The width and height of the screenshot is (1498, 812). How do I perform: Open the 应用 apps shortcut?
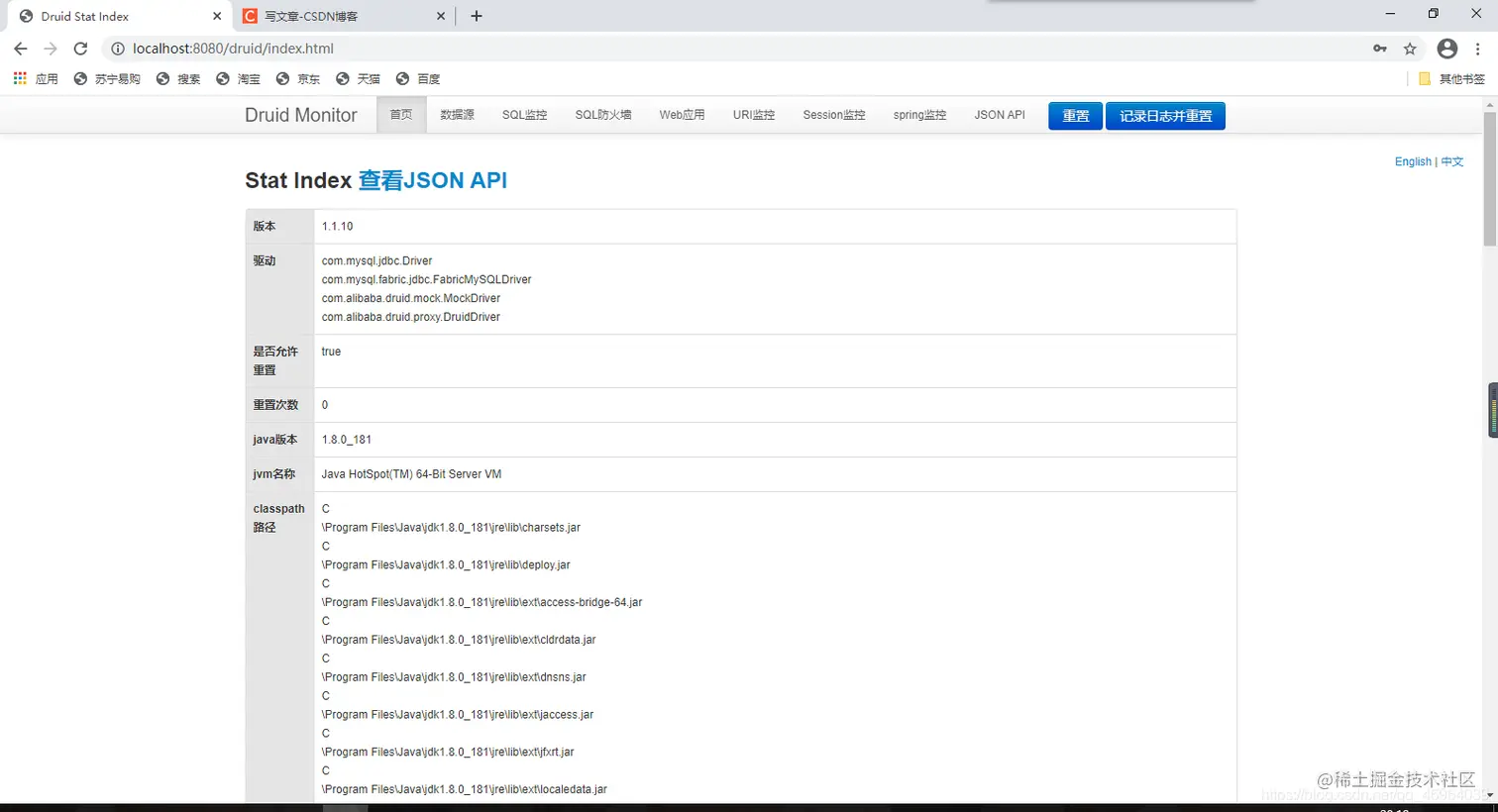[x=36, y=78]
